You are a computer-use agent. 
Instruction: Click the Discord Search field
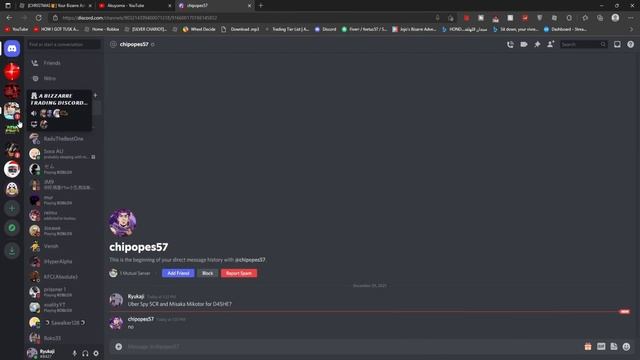point(583,44)
